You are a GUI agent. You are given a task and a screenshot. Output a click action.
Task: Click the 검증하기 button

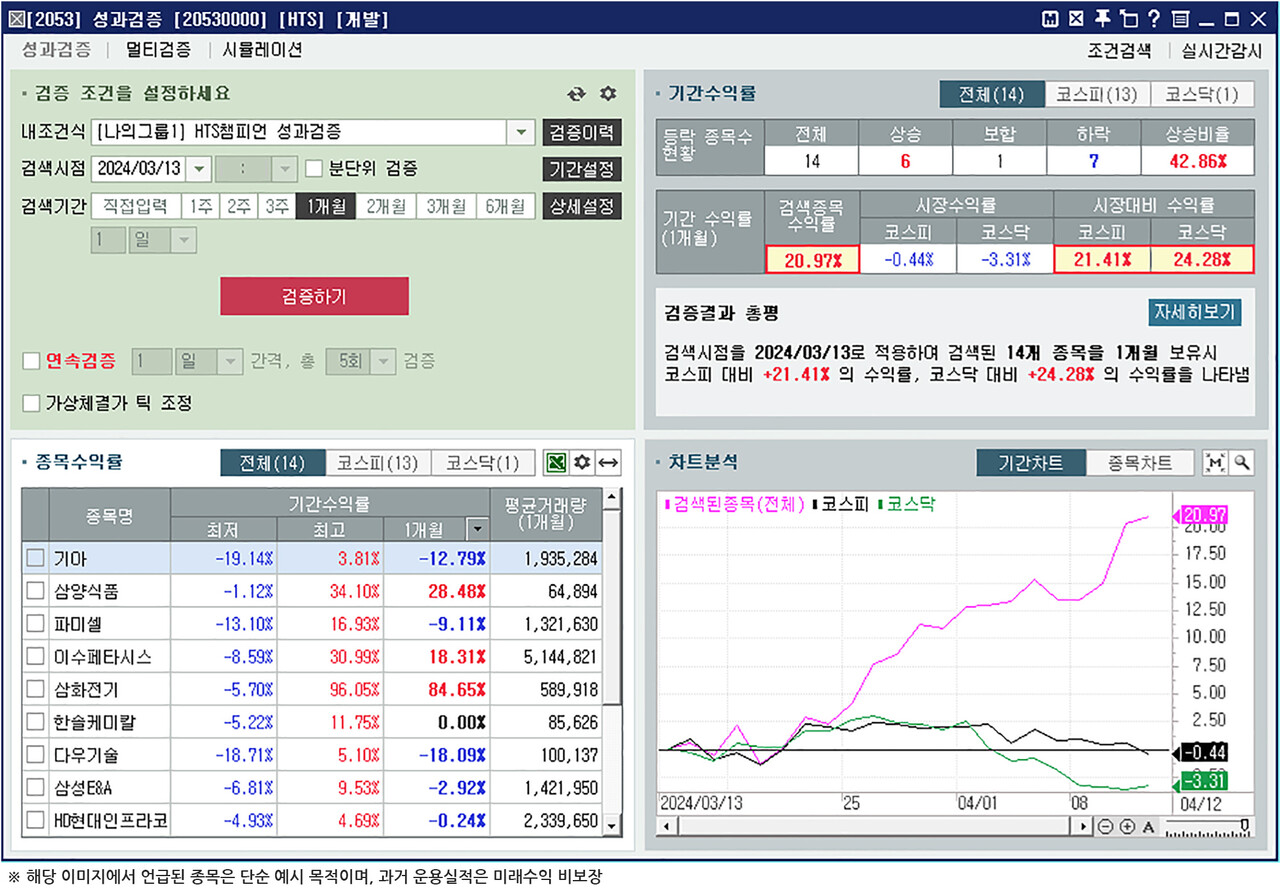[314, 296]
